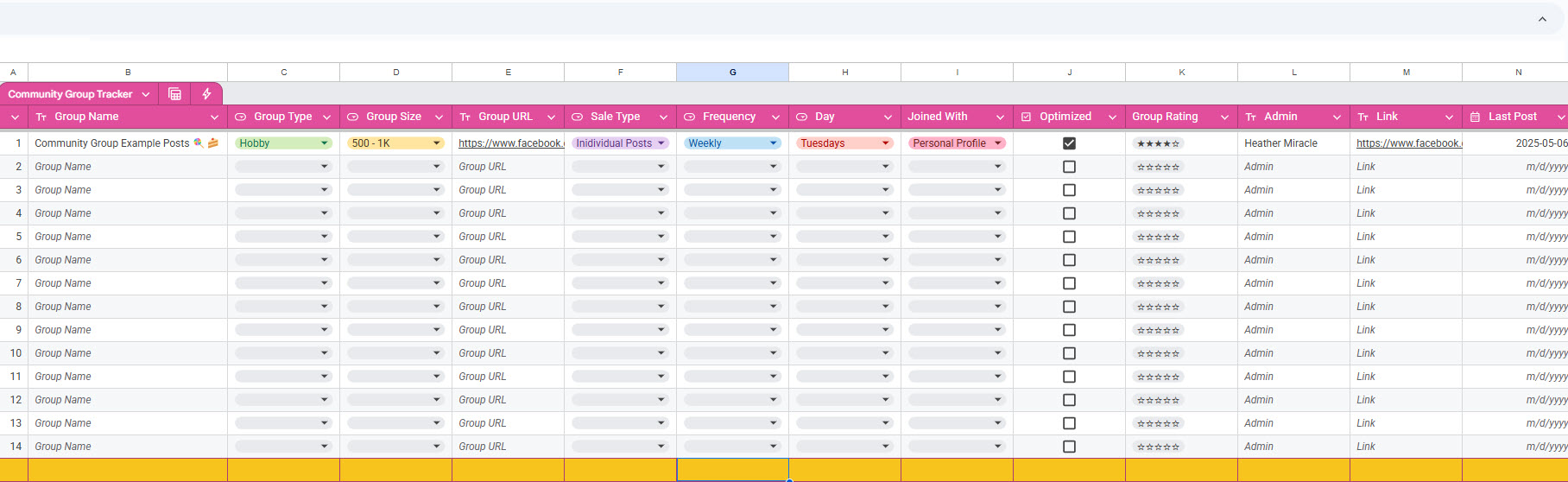Click the star rating chip in row 1
This screenshot has height=482, width=1568.
[x=1158, y=143]
